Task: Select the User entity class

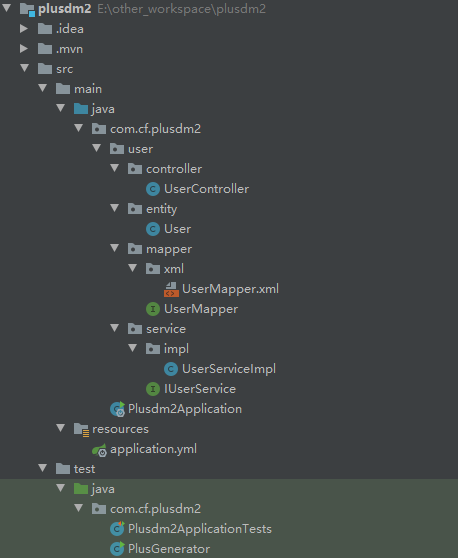Action: [x=177, y=229]
